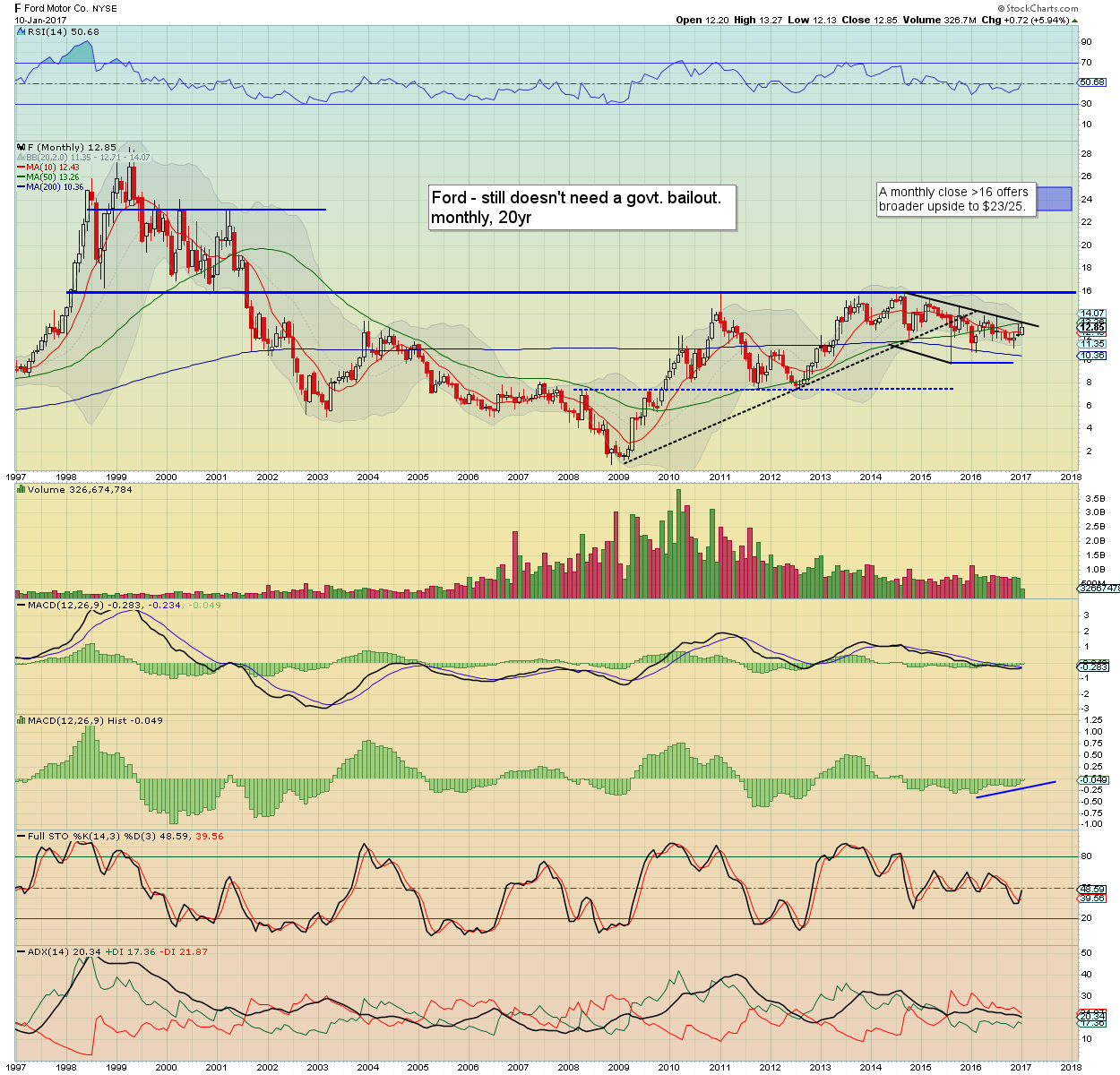Click the 50.68 RSI value tag on right axis

click(x=1092, y=82)
